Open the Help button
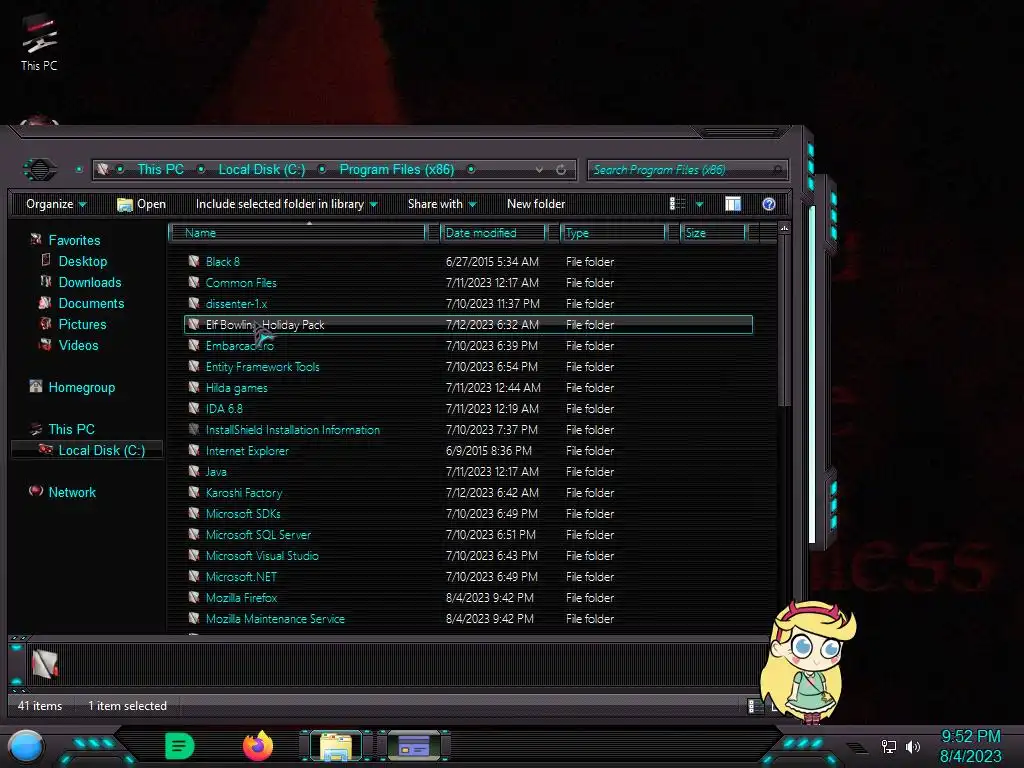1024x768 pixels. [769, 204]
